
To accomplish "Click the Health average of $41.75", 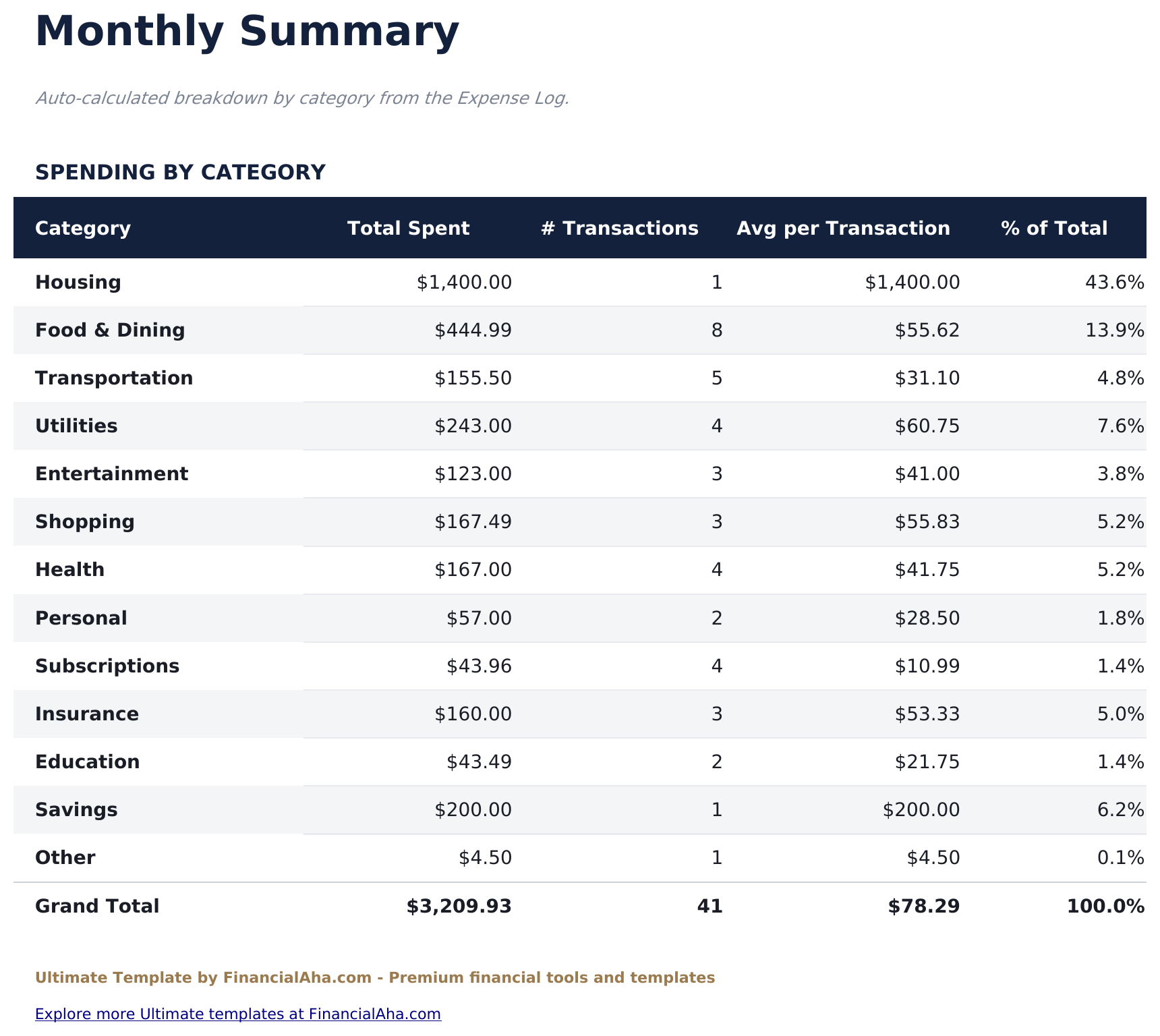I will [x=928, y=569].
